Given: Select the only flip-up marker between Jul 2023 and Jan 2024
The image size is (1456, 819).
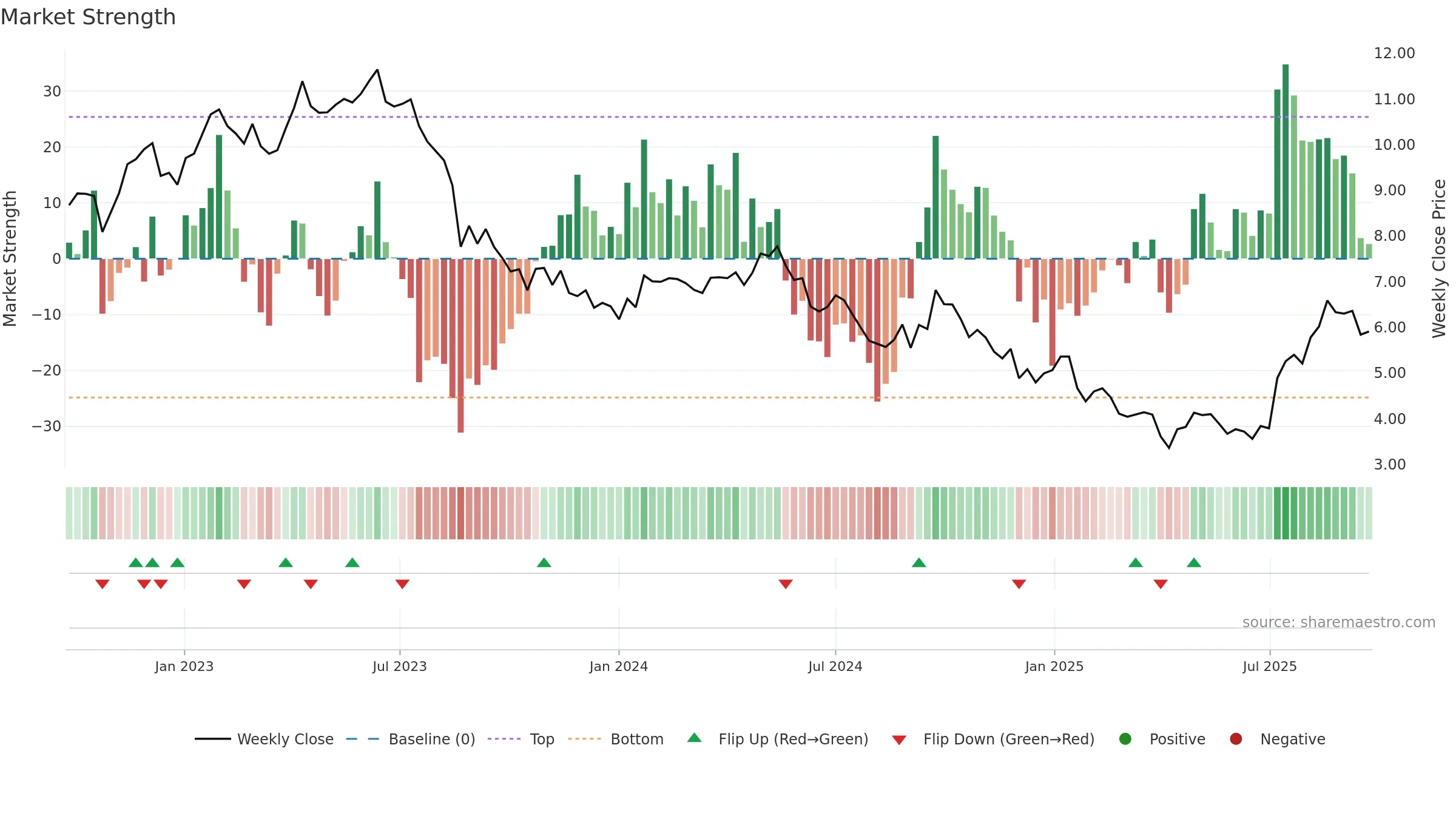Looking at the screenshot, I should [x=544, y=562].
